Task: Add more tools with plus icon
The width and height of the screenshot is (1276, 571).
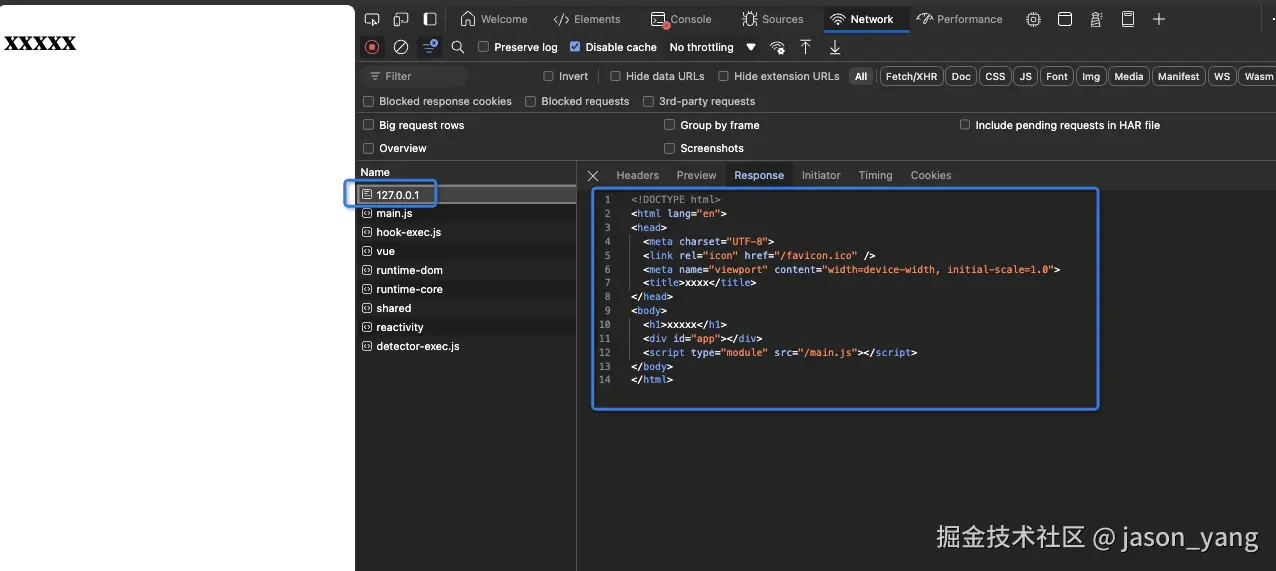Action: (x=1159, y=19)
